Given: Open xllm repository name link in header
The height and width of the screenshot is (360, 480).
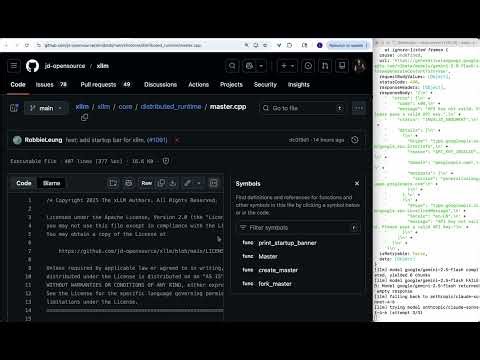Looking at the screenshot, I should pyautogui.click(x=103, y=66).
